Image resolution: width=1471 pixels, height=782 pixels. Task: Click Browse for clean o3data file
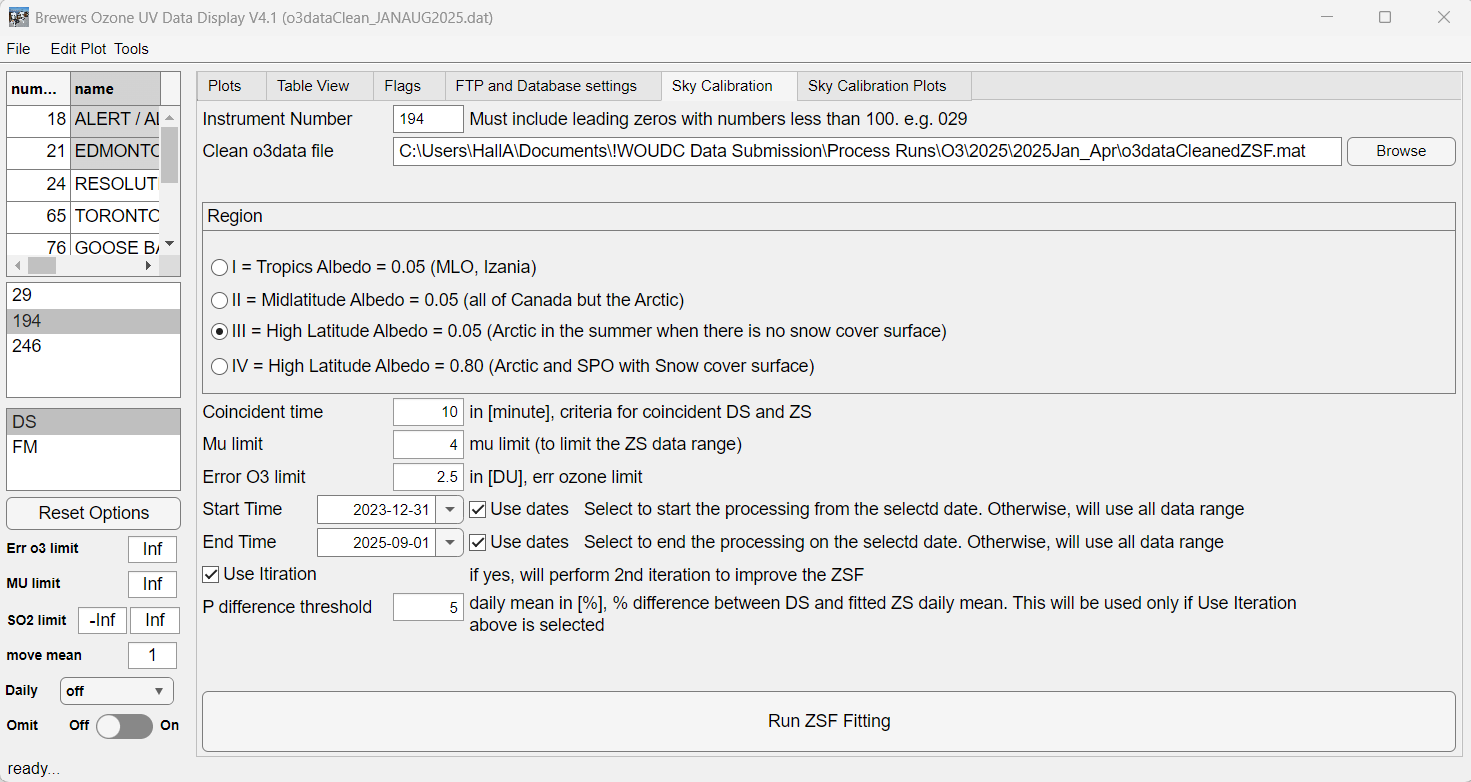click(1400, 151)
